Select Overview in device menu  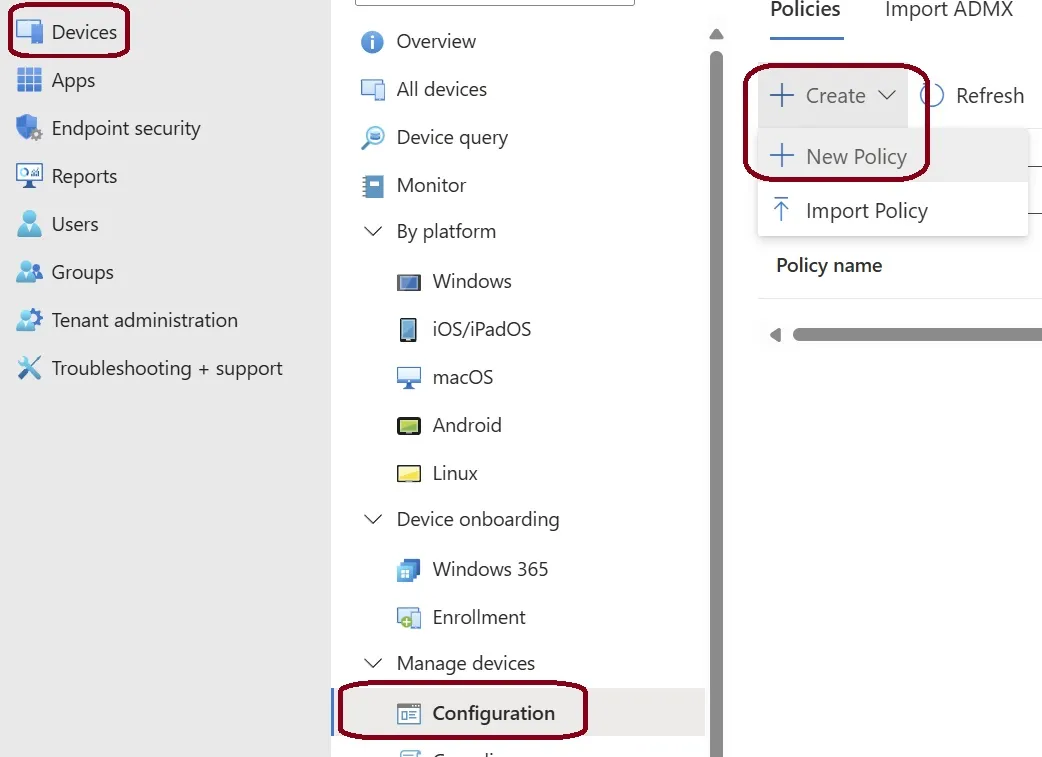pyautogui.click(x=436, y=41)
